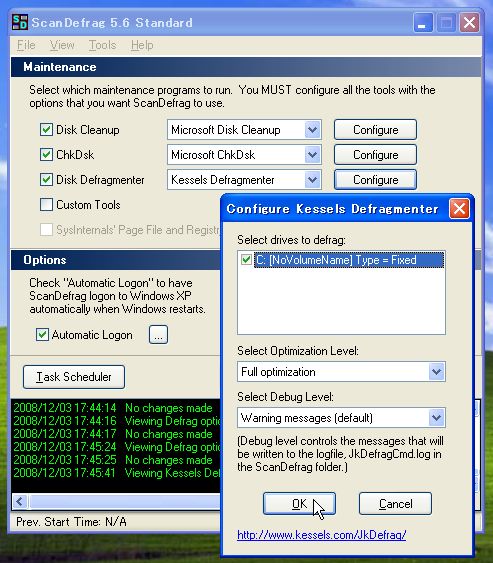Minimize the ScanDefrag window
This screenshot has width=493, height=563.
click(423, 23)
